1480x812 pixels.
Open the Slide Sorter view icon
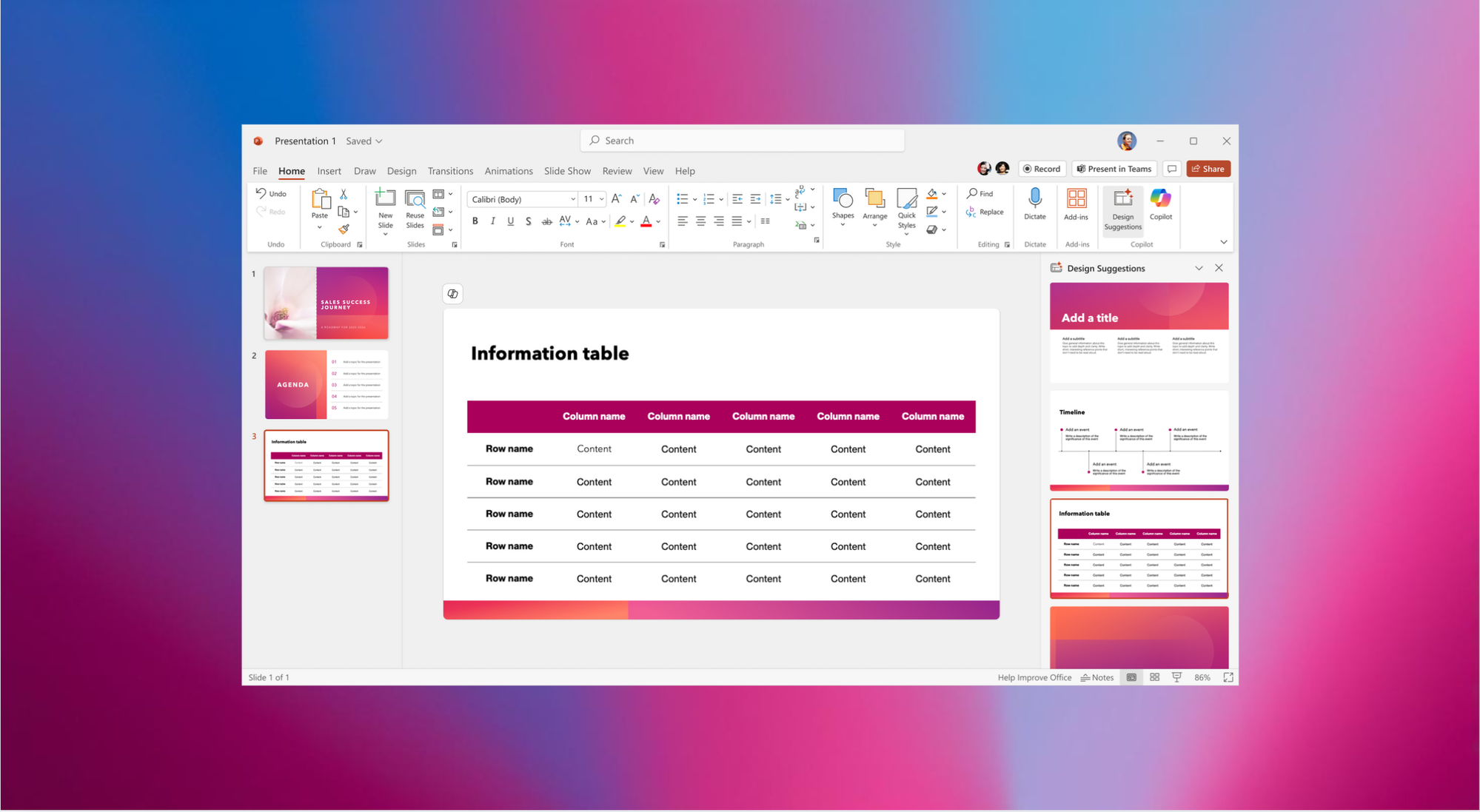click(x=1154, y=677)
